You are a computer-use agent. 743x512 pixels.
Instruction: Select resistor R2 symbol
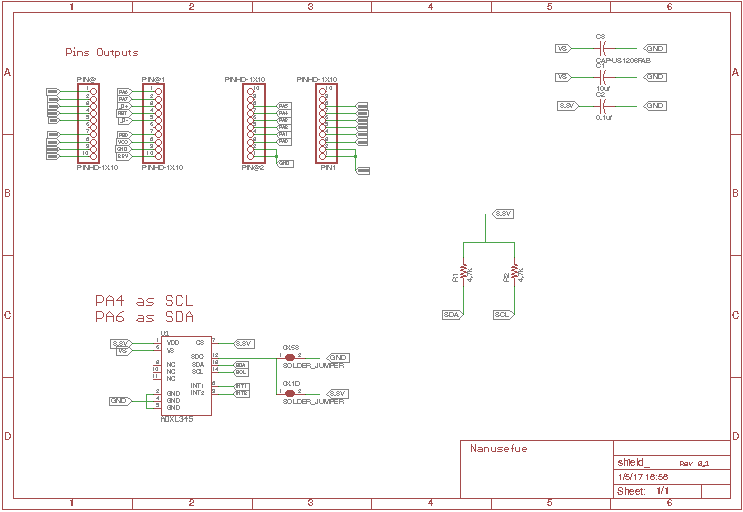(x=515, y=273)
